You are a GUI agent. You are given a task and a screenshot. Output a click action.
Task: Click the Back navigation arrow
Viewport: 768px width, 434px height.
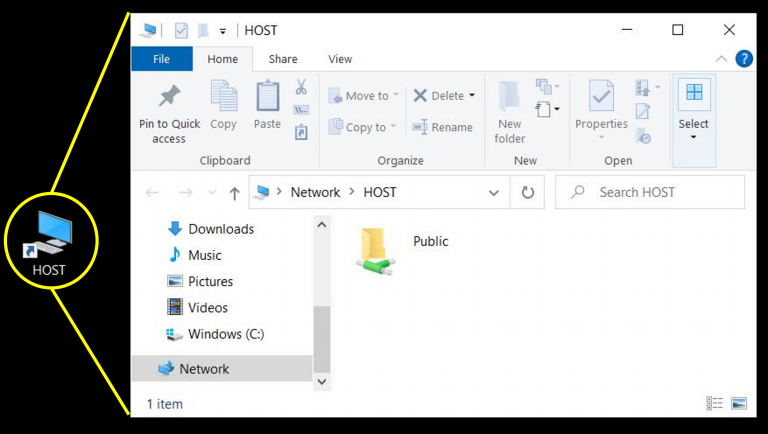[152, 193]
